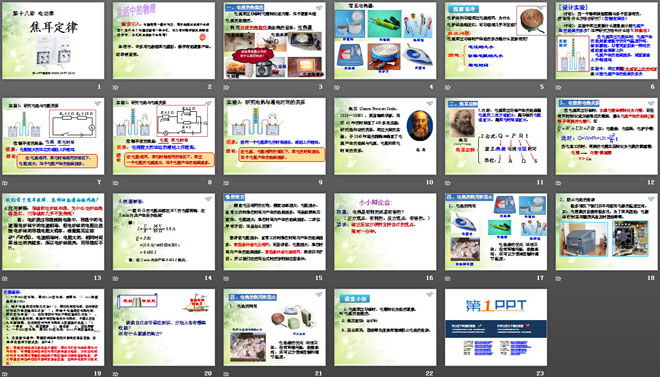Select slide 5 thumbnail with electric stove photo
The image size is (660, 377).
coord(496,40)
